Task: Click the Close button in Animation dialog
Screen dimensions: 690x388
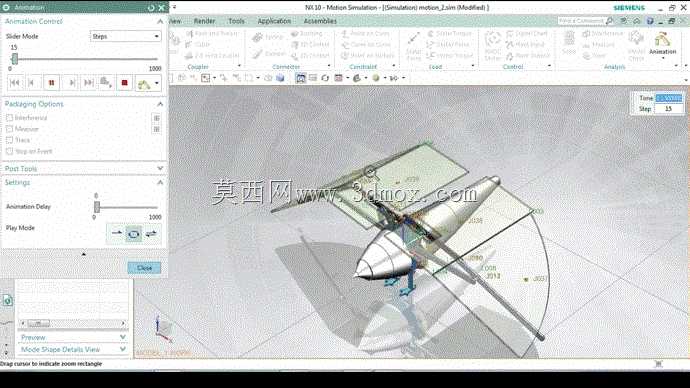Action: (144, 268)
